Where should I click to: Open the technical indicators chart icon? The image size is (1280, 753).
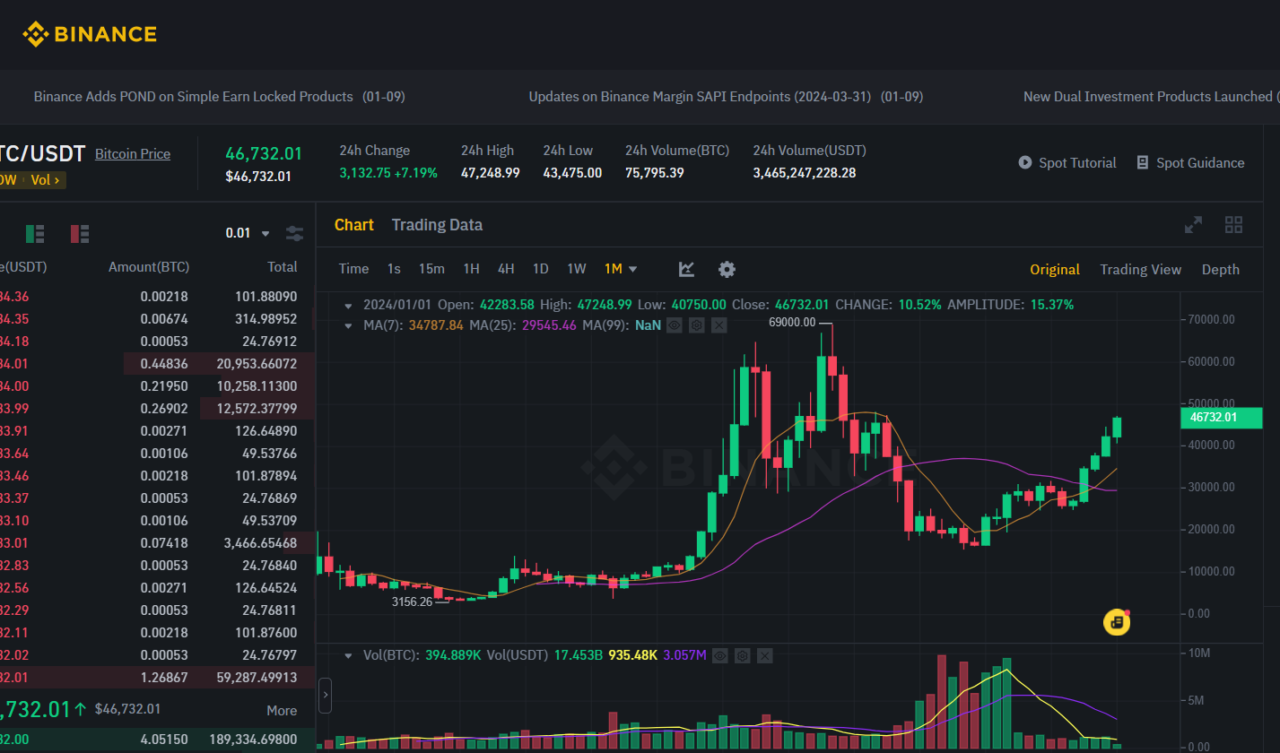click(686, 269)
